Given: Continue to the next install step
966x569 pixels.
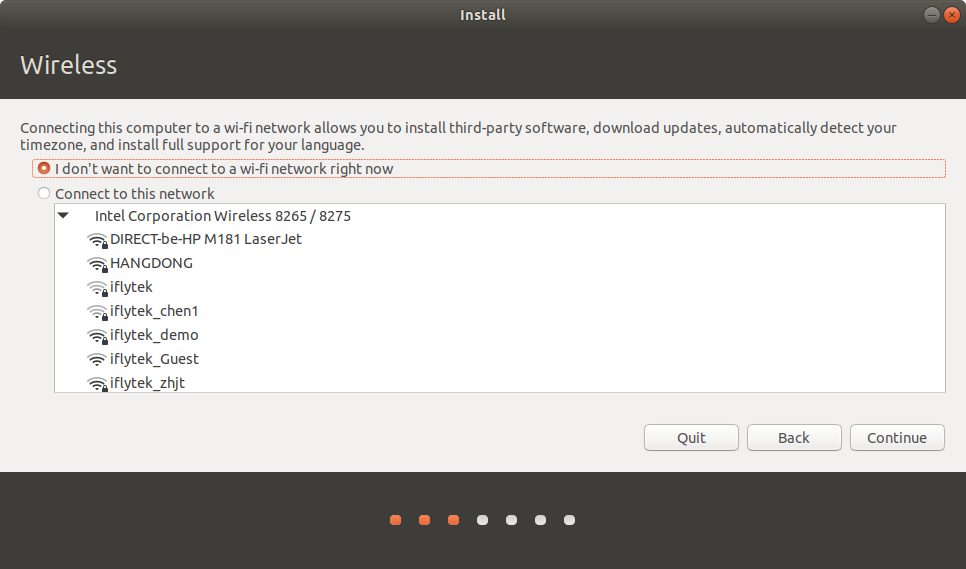Looking at the screenshot, I should click(897, 438).
